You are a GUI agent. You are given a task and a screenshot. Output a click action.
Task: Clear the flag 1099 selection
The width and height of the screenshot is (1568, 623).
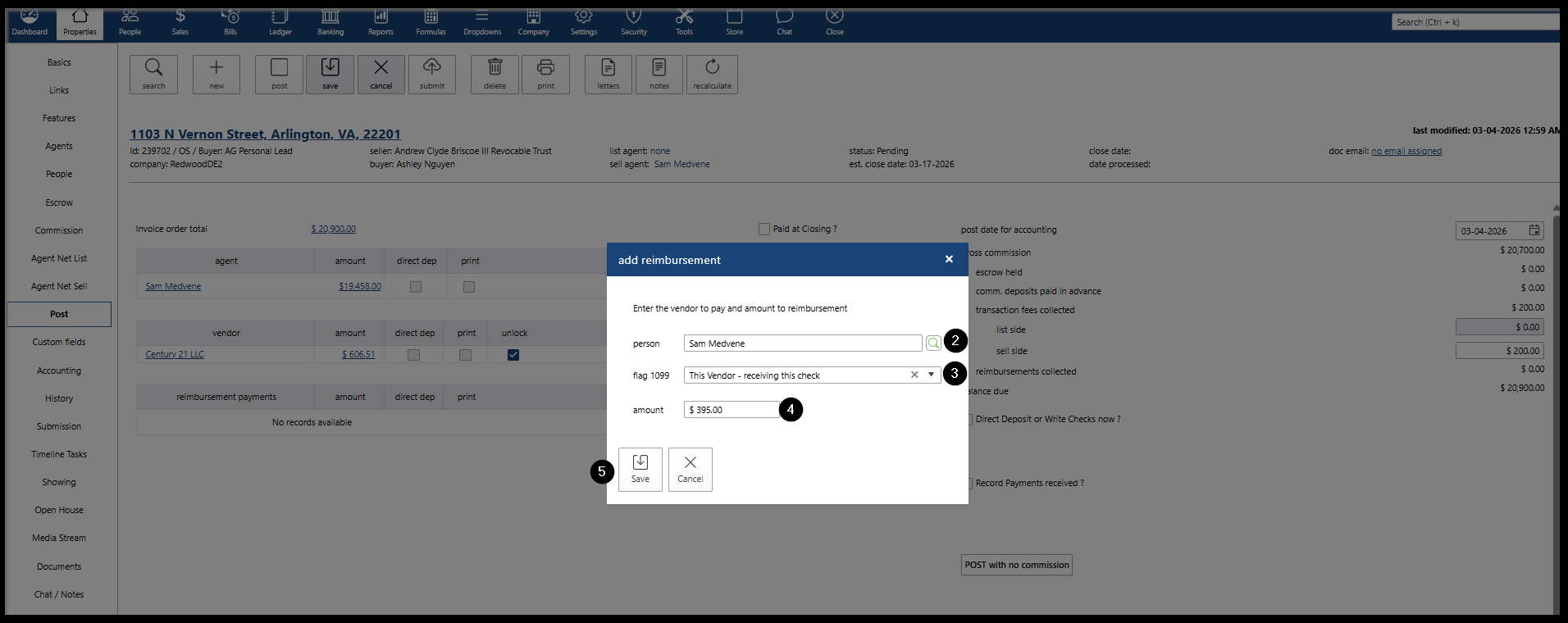click(x=914, y=375)
